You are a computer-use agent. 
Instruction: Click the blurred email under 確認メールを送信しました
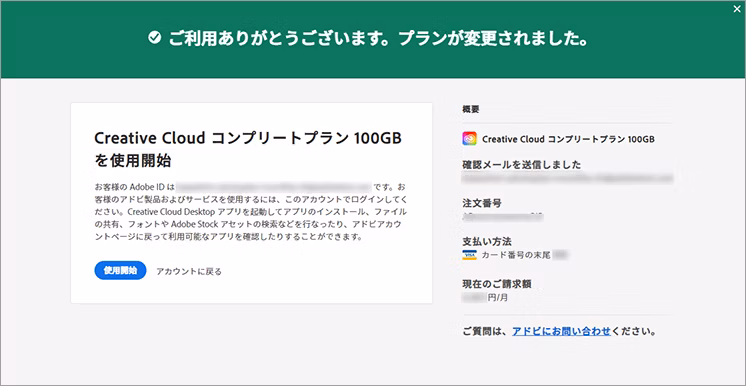[568, 178]
